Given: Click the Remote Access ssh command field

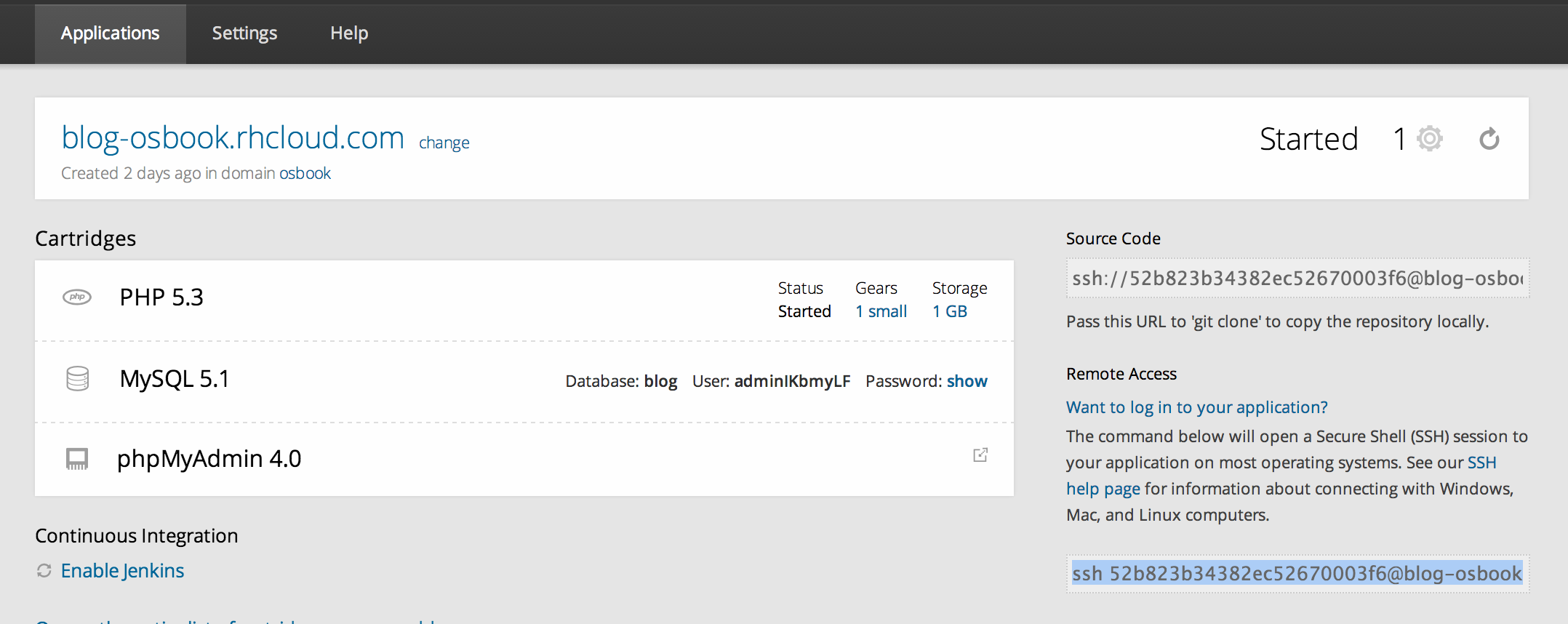Looking at the screenshot, I should pyautogui.click(x=1297, y=574).
